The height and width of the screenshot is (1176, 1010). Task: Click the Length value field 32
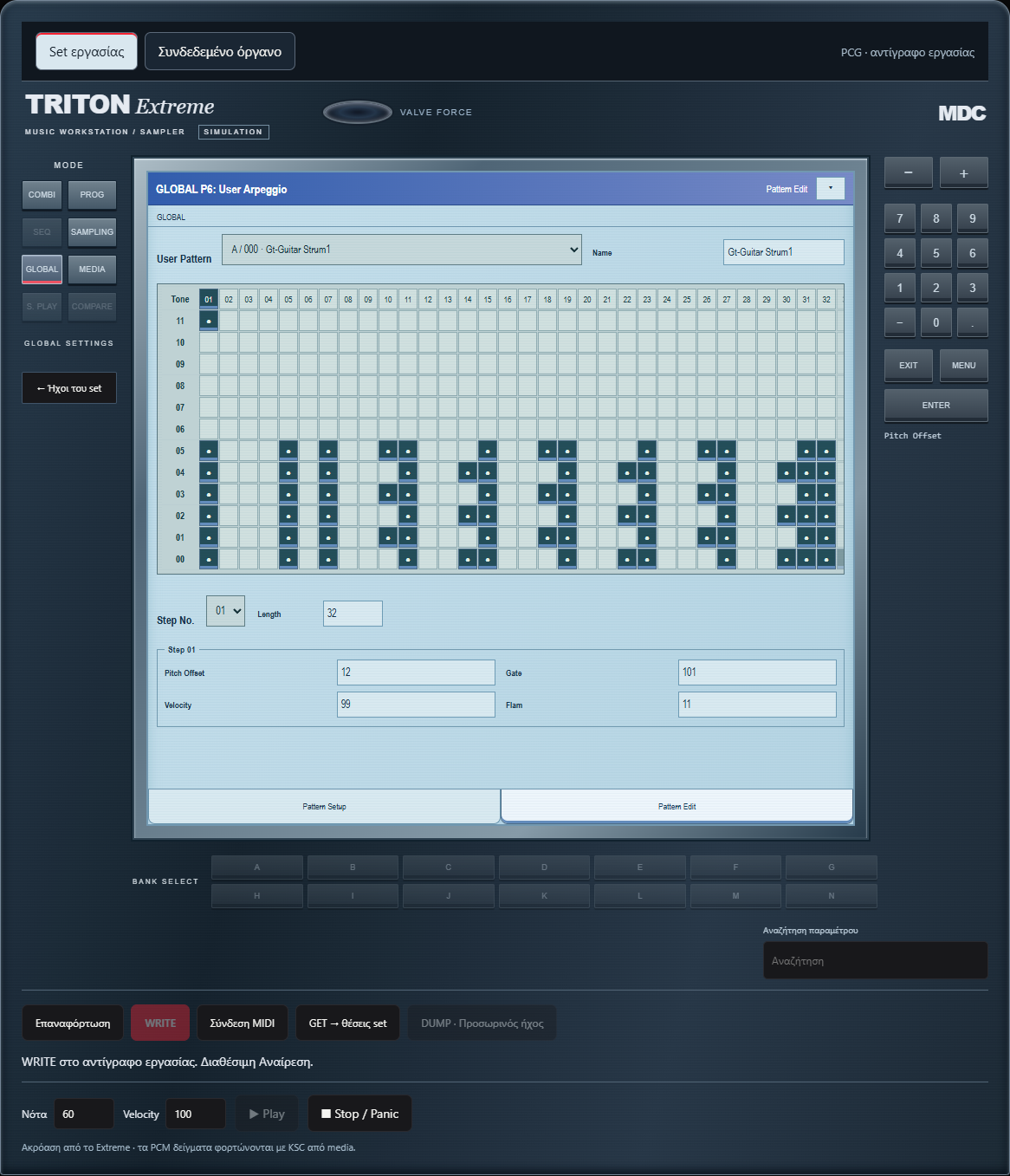tap(353, 614)
